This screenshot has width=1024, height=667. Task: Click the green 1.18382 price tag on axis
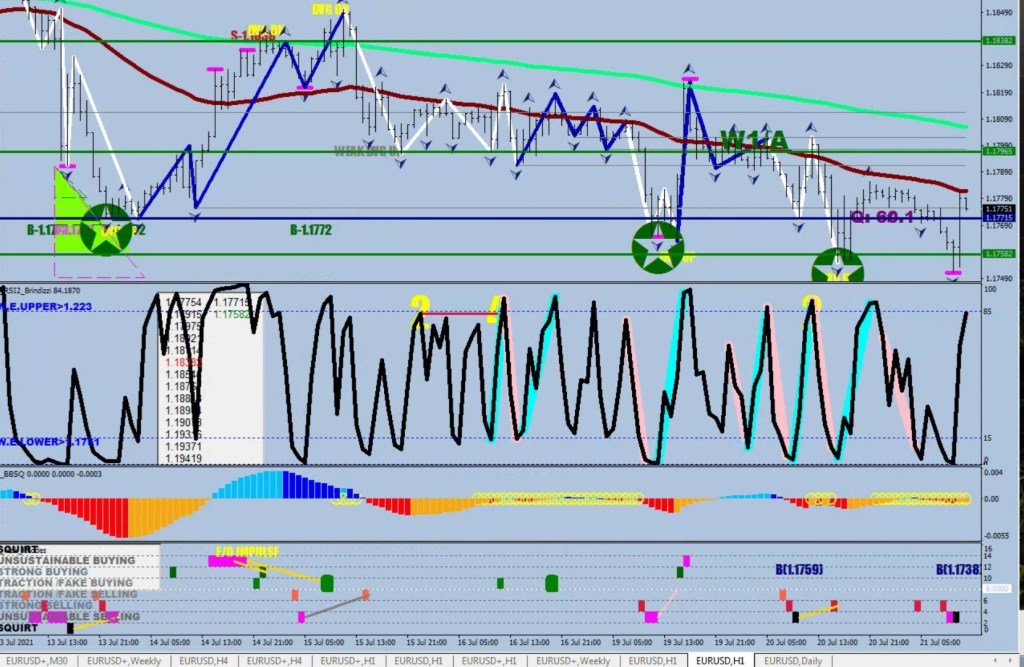tap(998, 41)
